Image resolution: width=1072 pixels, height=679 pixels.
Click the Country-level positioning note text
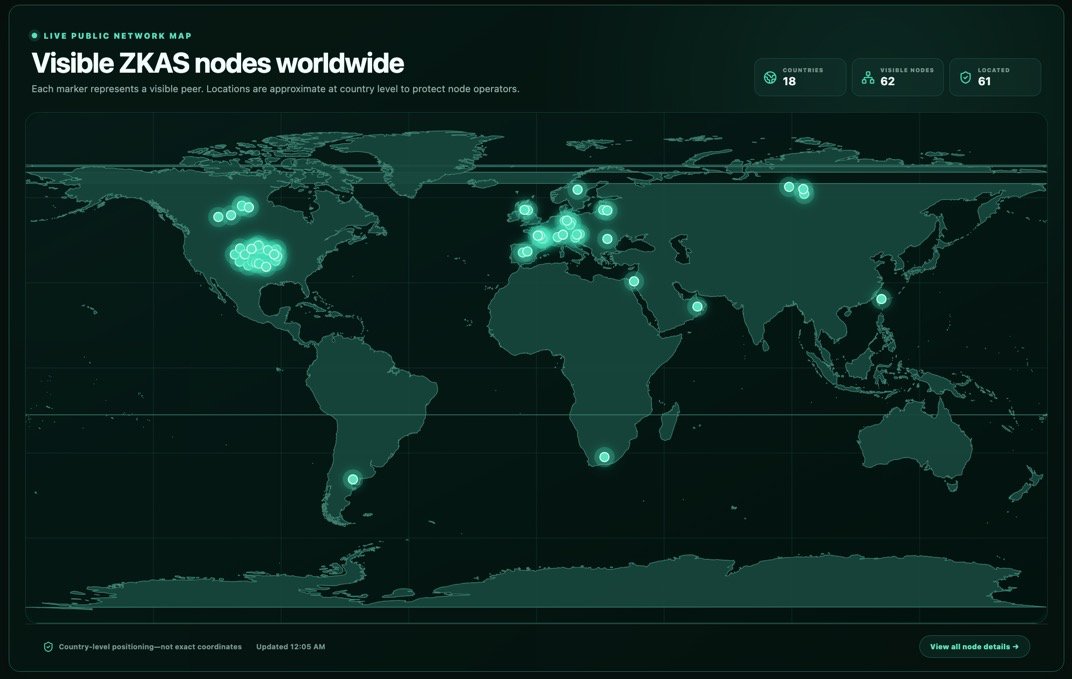tap(150, 647)
